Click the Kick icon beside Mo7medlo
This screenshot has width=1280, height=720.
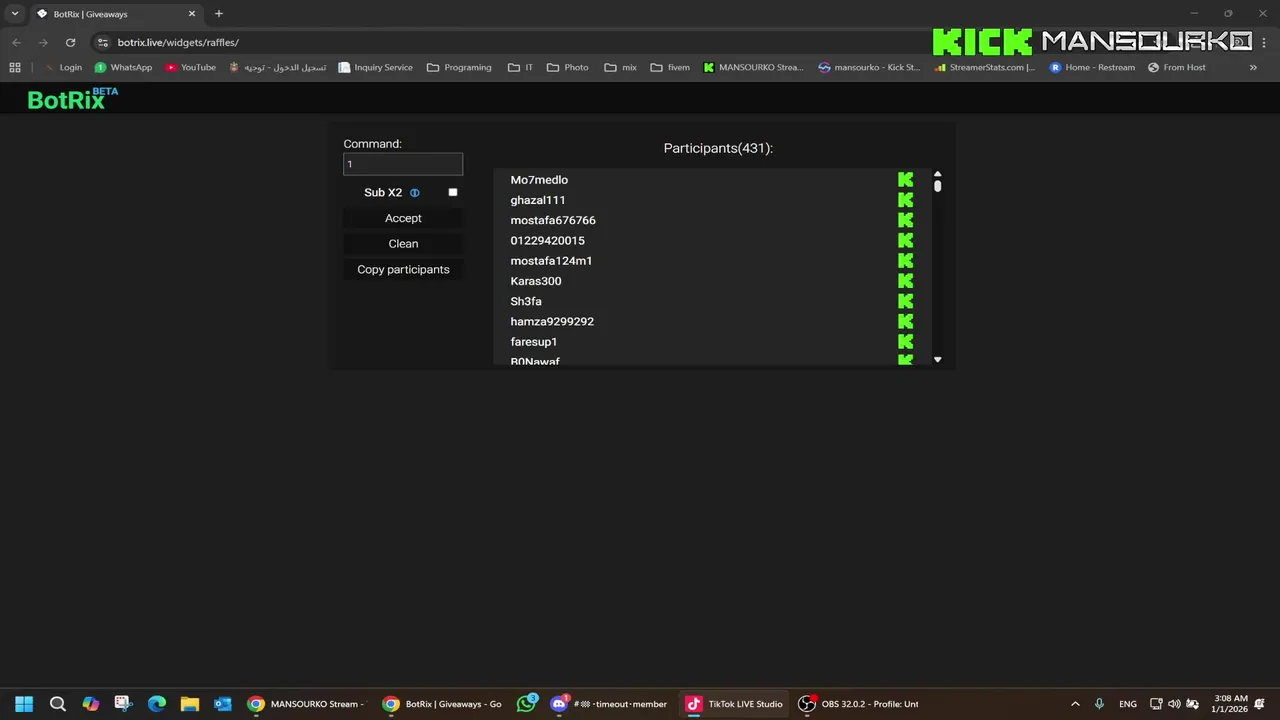click(x=905, y=180)
